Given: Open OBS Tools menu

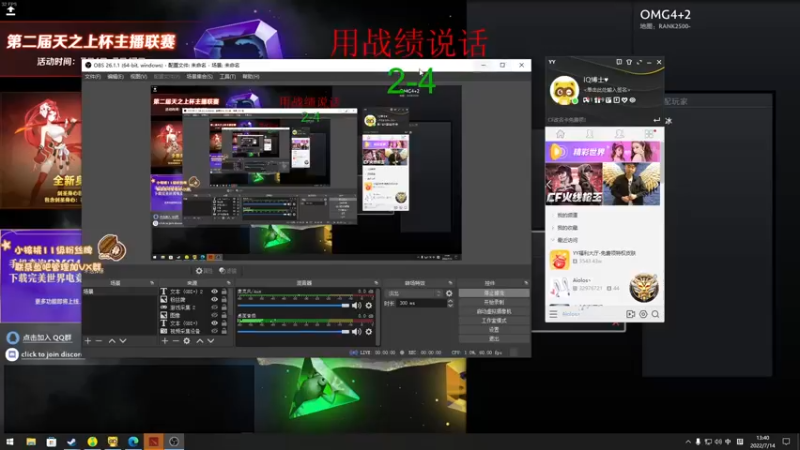Looking at the screenshot, I should click(x=228, y=77).
